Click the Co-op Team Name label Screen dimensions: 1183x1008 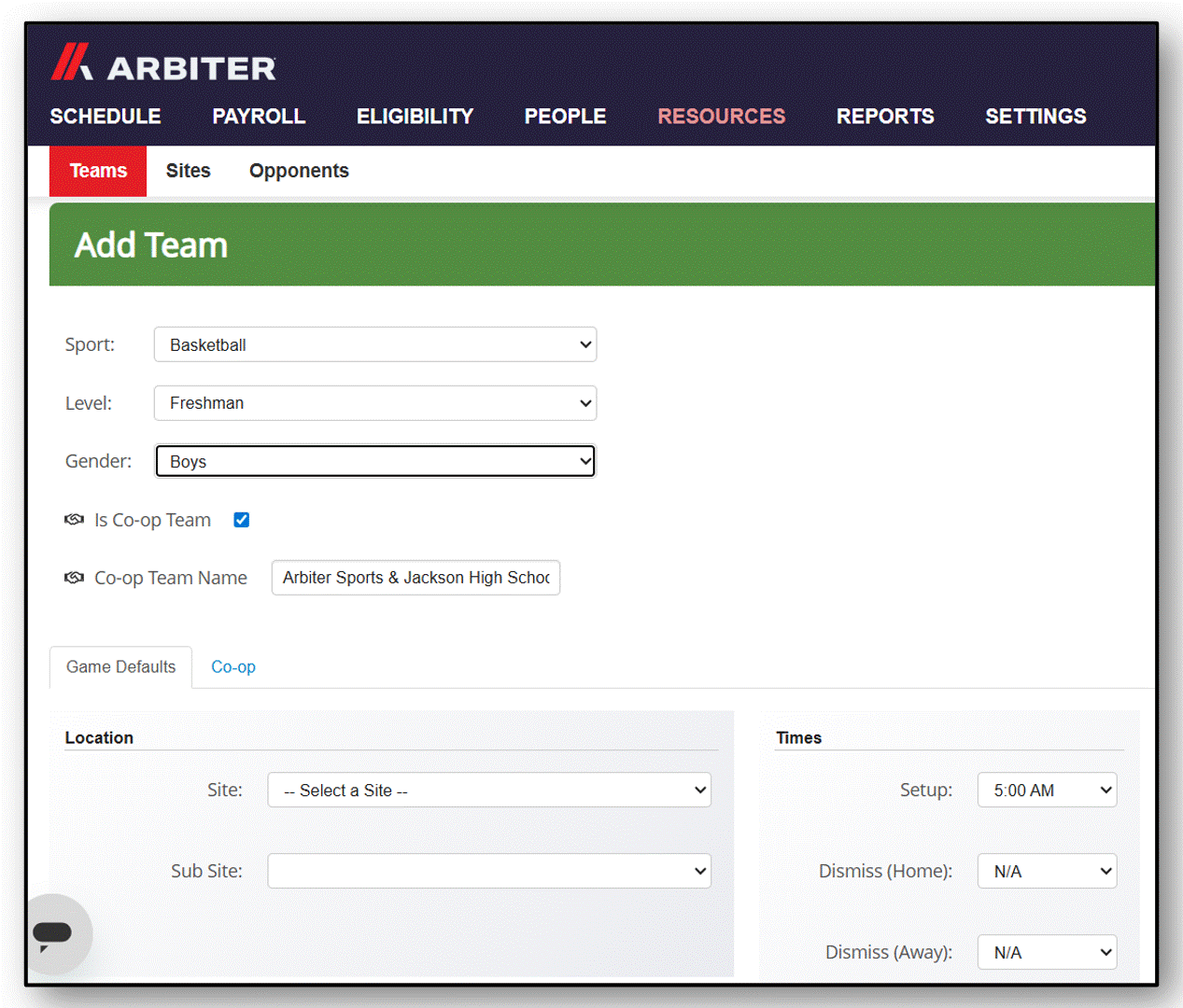point(171,578)
